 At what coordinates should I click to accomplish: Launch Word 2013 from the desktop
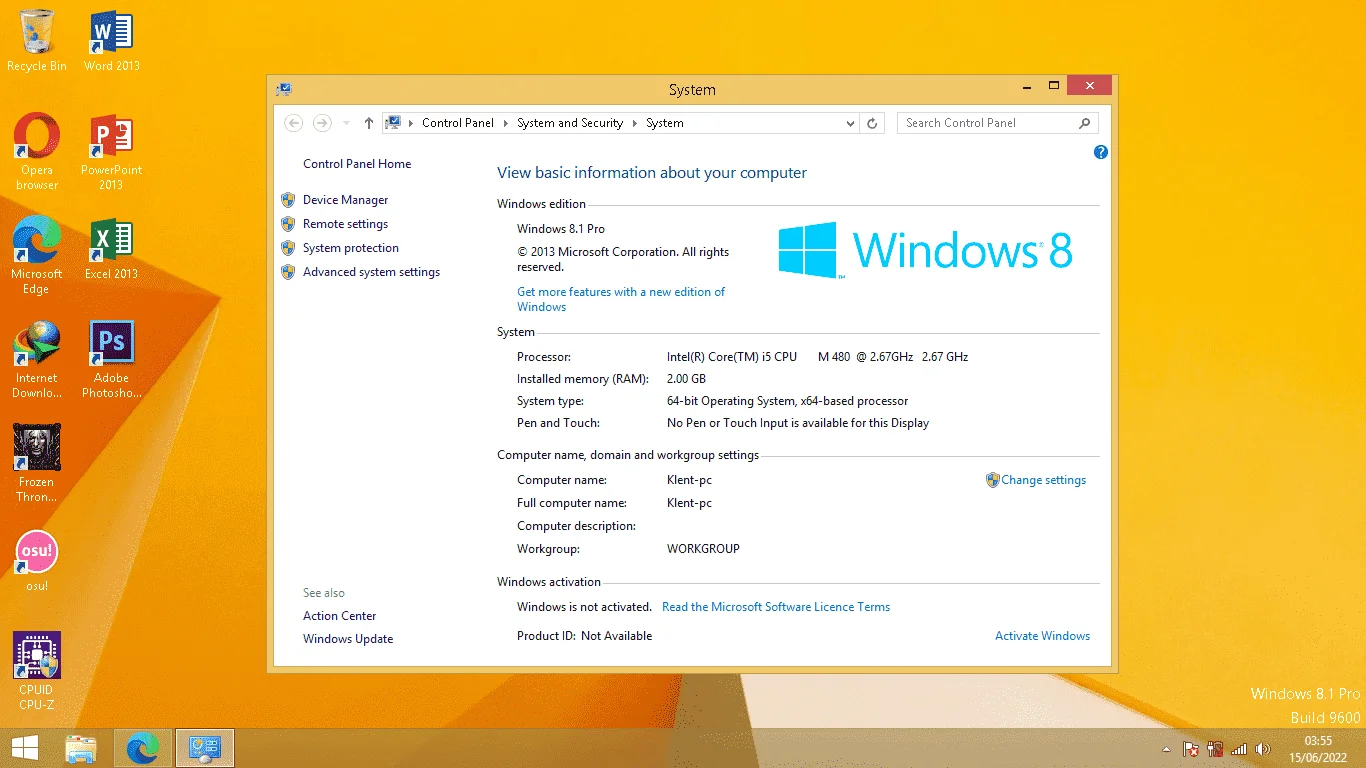(111, 40)
